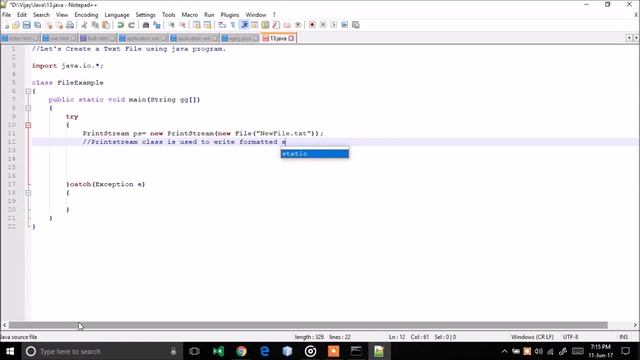Open the Encoding menu
The image size is (640, 360).
point(86,15)
